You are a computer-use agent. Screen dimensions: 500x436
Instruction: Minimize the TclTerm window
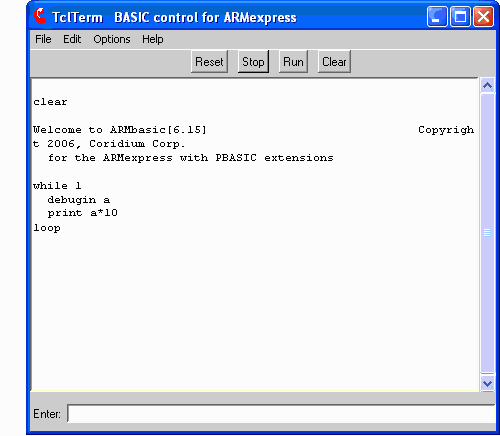coord(437,16)
